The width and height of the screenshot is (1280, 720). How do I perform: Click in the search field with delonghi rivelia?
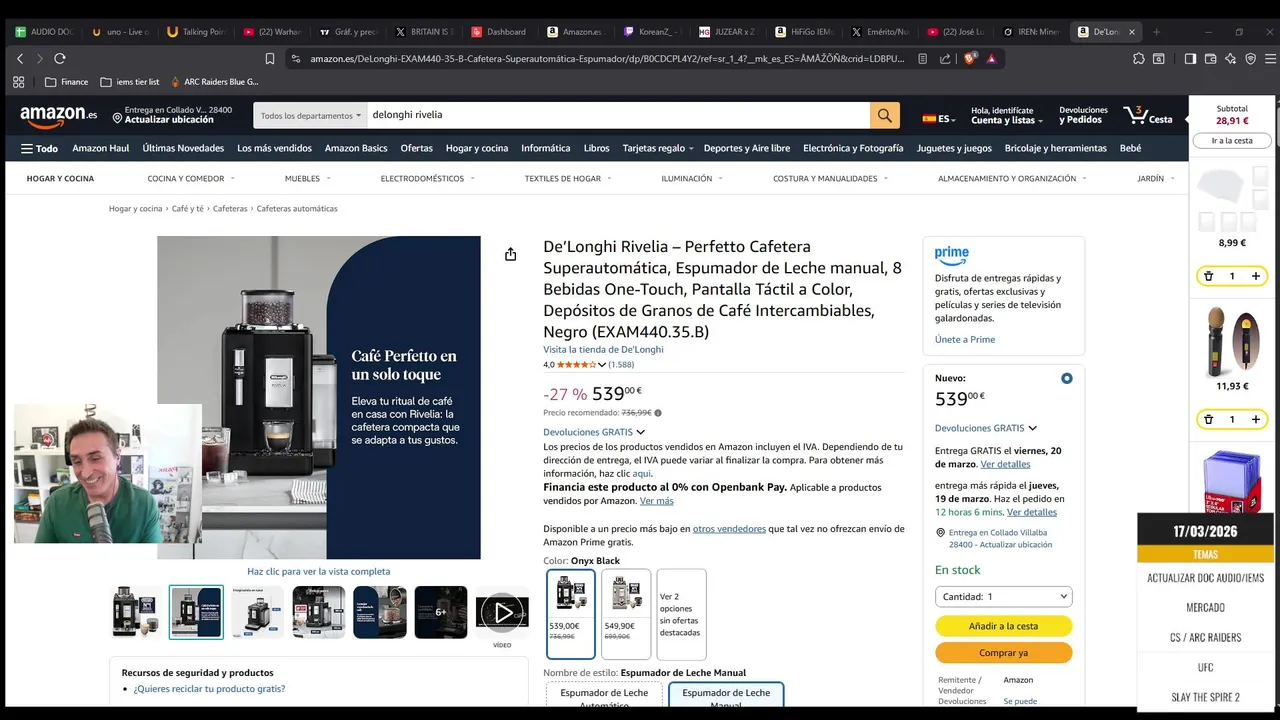tap(618, 115)
